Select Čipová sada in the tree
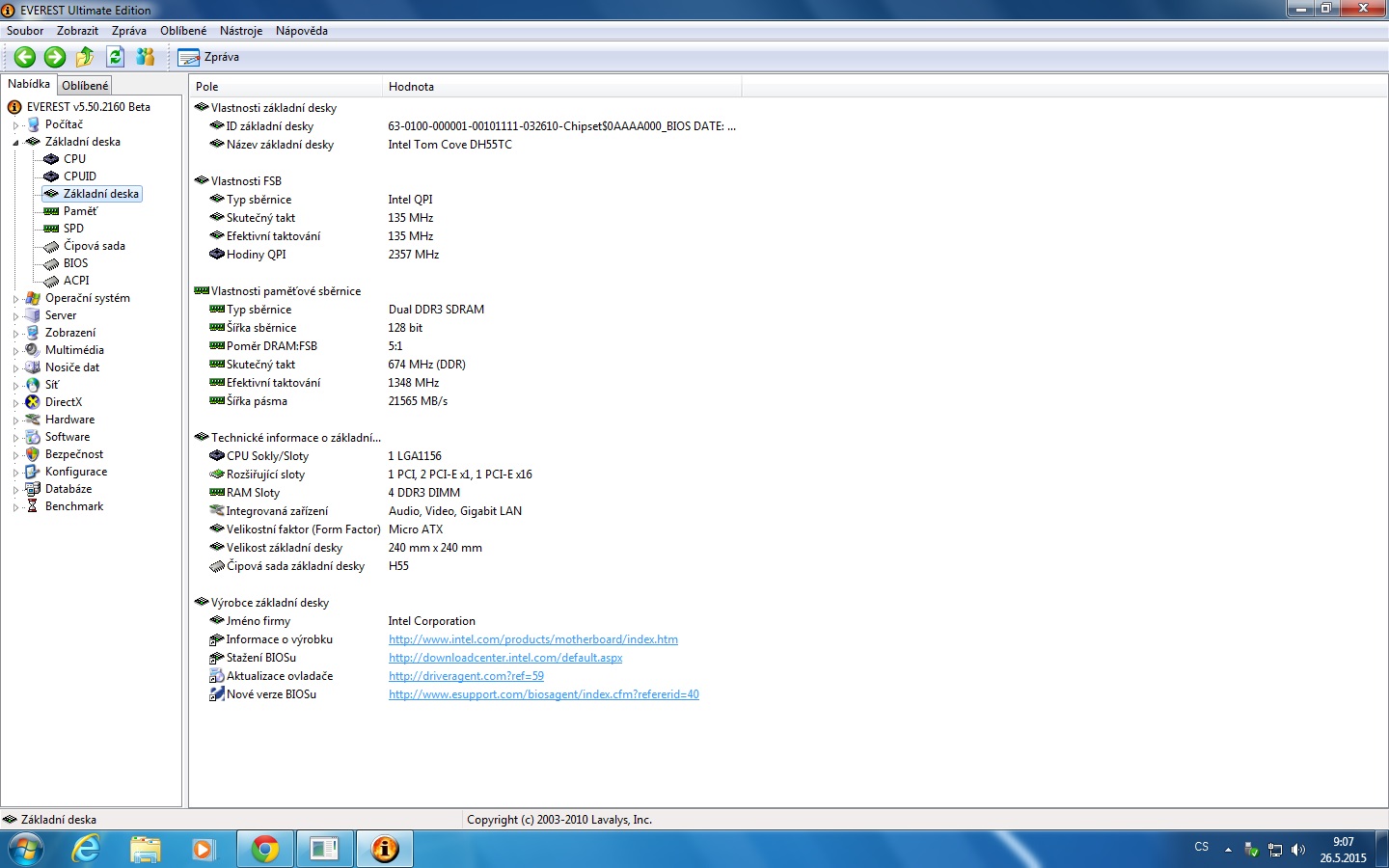 click(95, 246)
